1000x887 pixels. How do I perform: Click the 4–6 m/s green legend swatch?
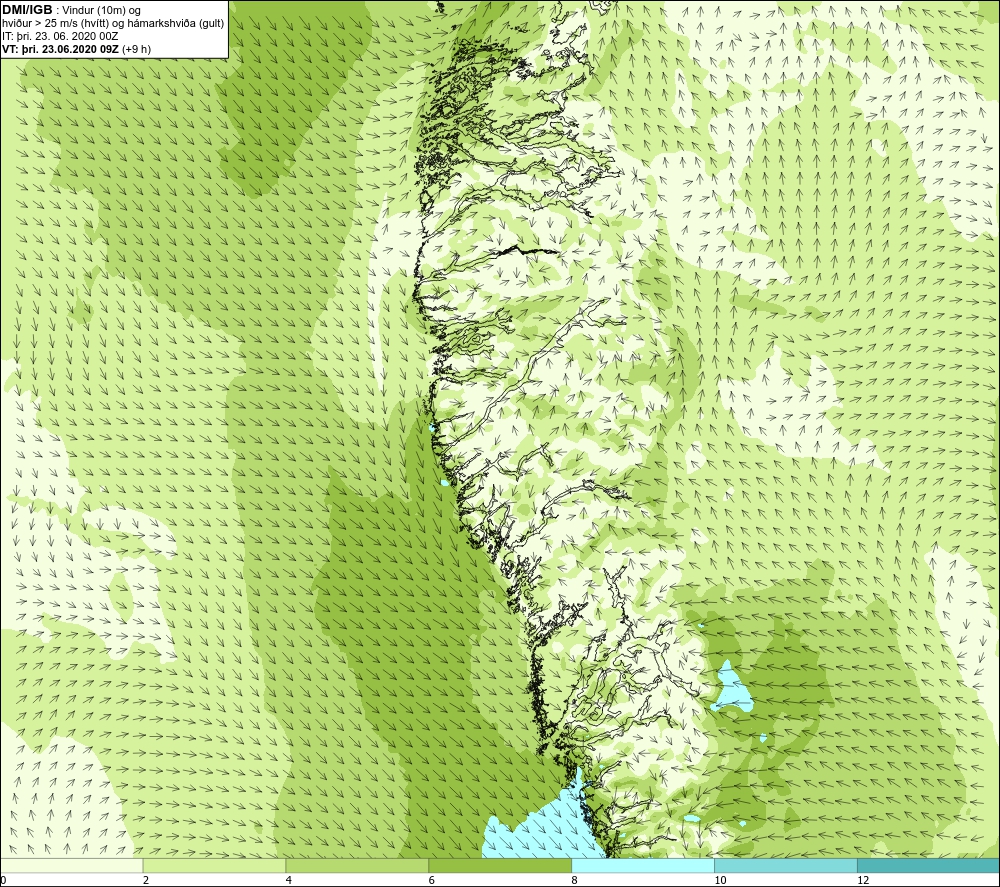[x=357, y=865]
